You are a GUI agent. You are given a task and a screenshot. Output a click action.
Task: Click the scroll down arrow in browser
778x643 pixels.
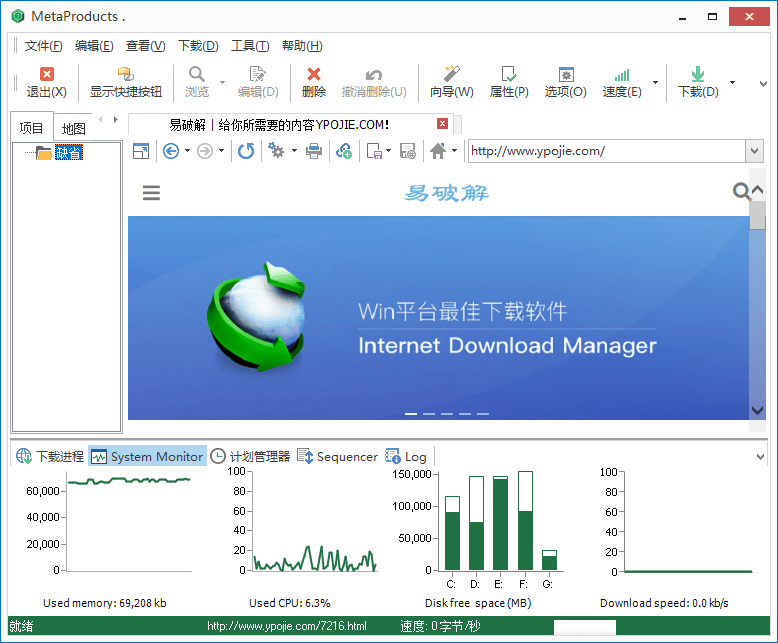point(757,410)
